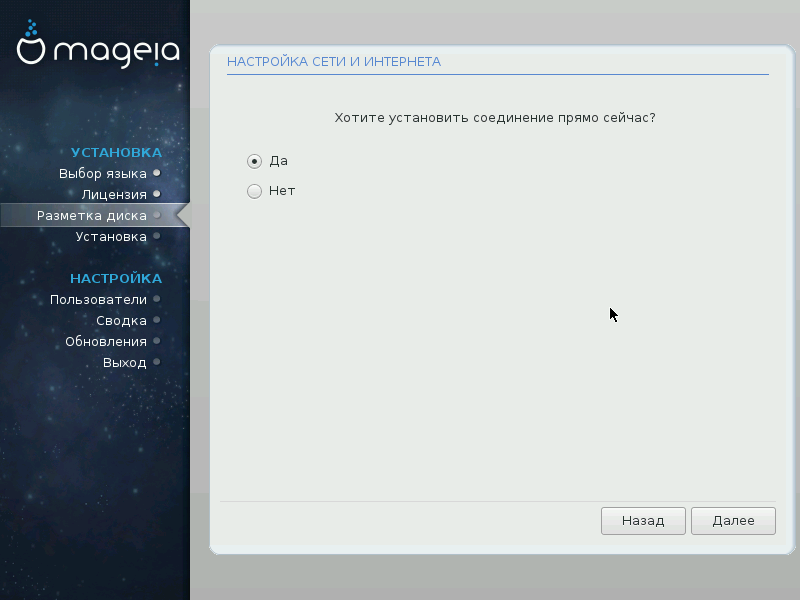The width and height of the screenshot is (800, 600).
Task: Click the bullet next to Выход
Action: (x=157, y=362)
